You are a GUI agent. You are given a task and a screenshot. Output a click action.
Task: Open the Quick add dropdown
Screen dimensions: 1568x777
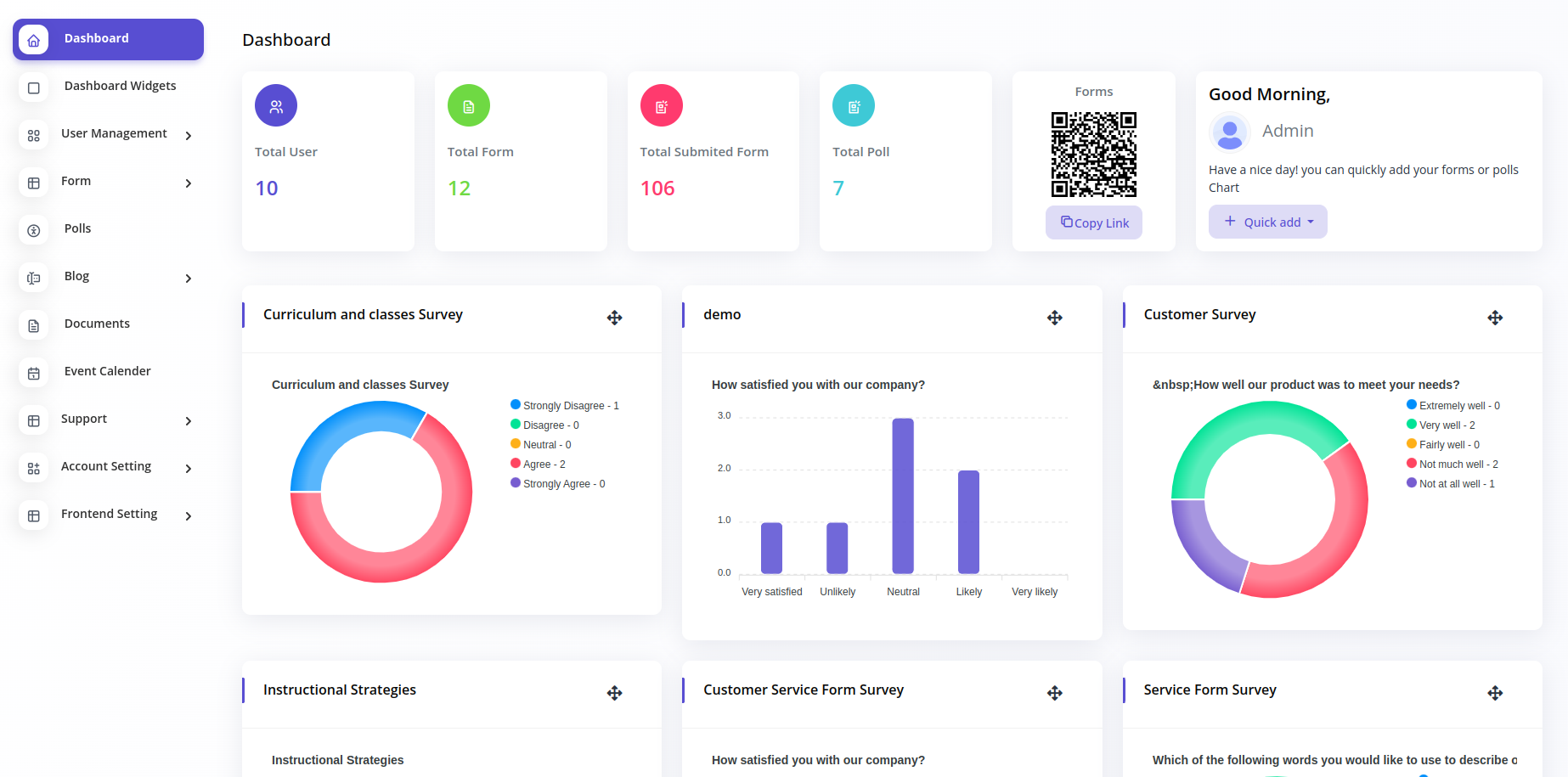1267,222
